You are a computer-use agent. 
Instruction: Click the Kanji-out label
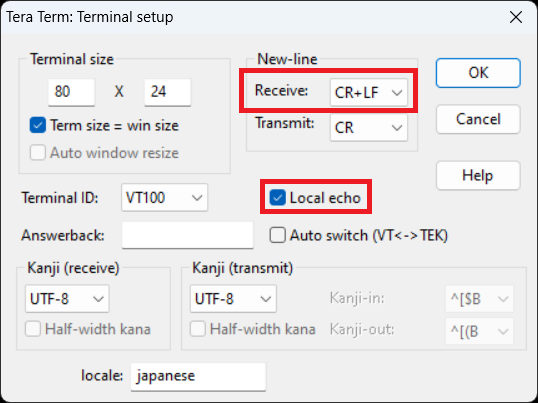pyautogui.click(x=362, y=329)
